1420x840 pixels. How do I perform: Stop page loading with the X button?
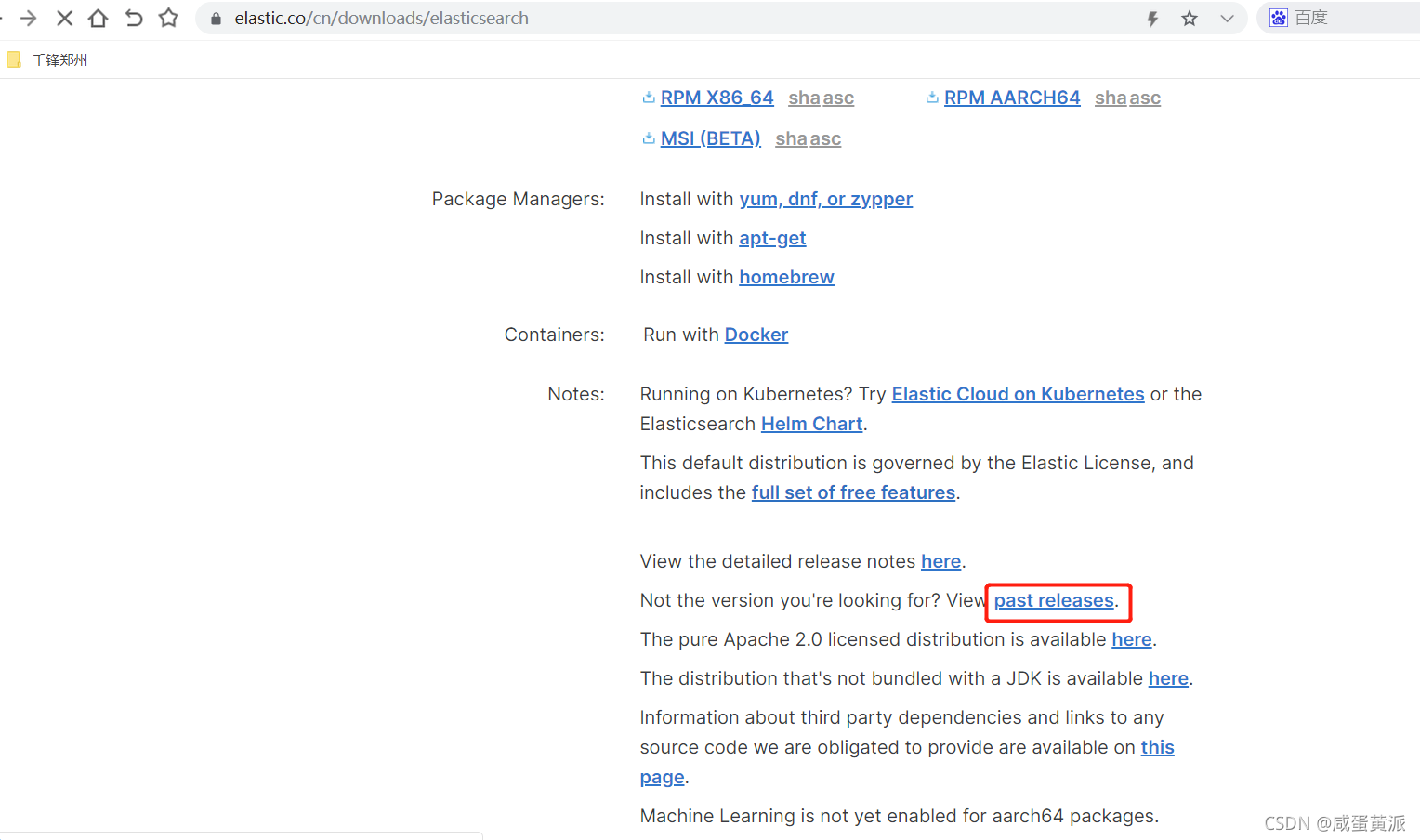[x=64, y=18]
